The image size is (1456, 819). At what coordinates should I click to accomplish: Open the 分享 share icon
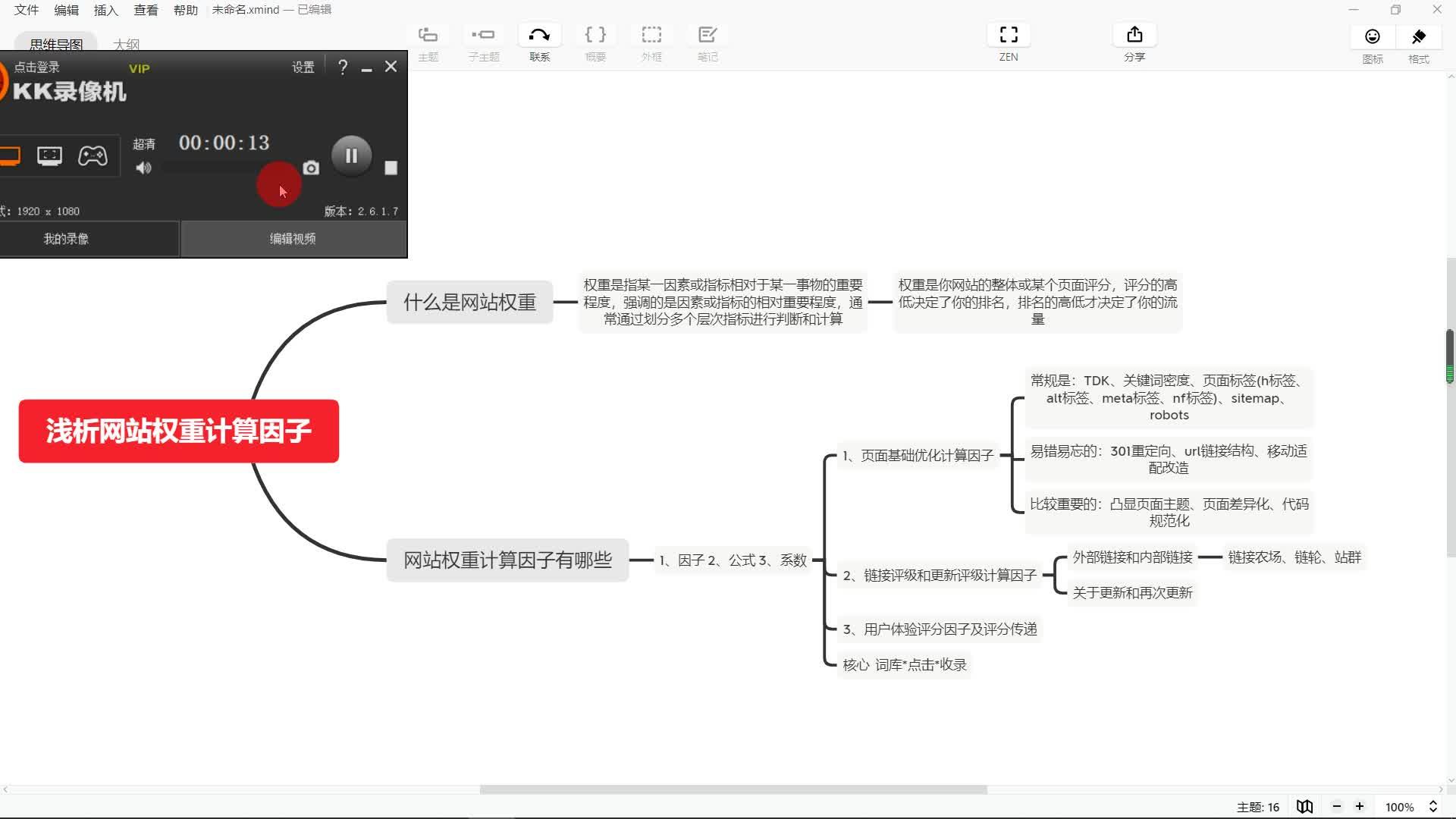pyautogui.click(x=1134, y=36)
